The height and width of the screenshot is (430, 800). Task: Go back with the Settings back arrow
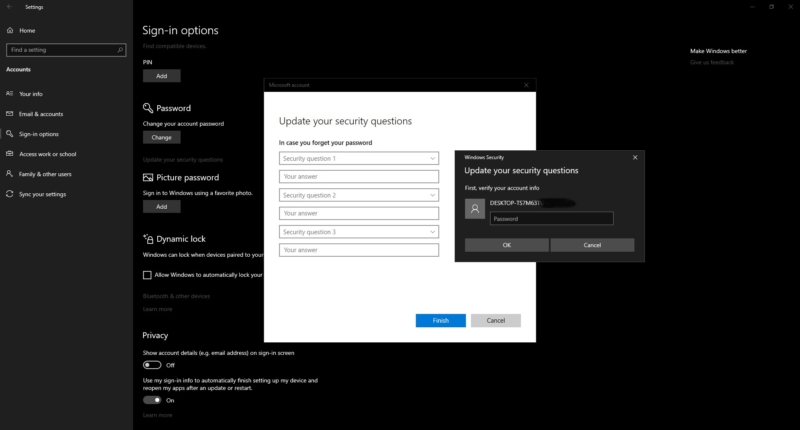pos(10,7)
